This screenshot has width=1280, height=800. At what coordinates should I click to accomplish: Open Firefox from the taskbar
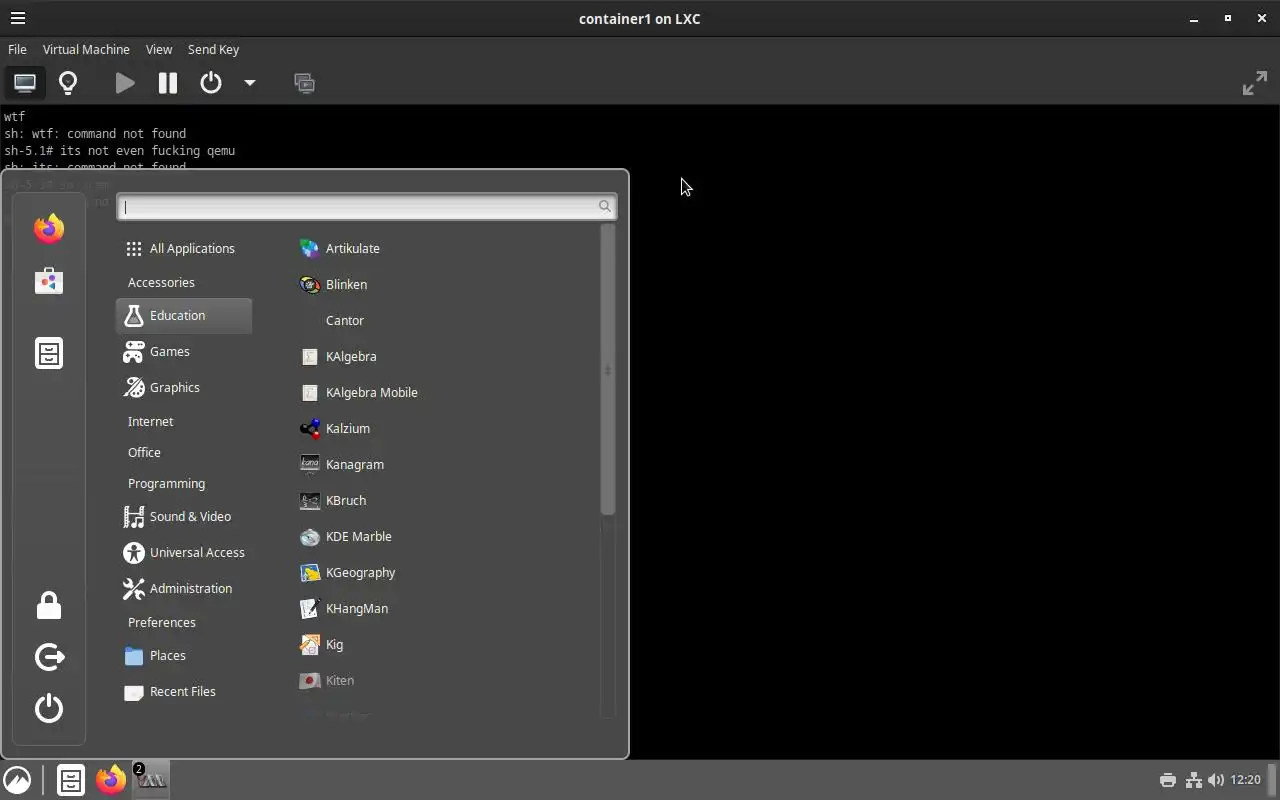tap(111, 780)
